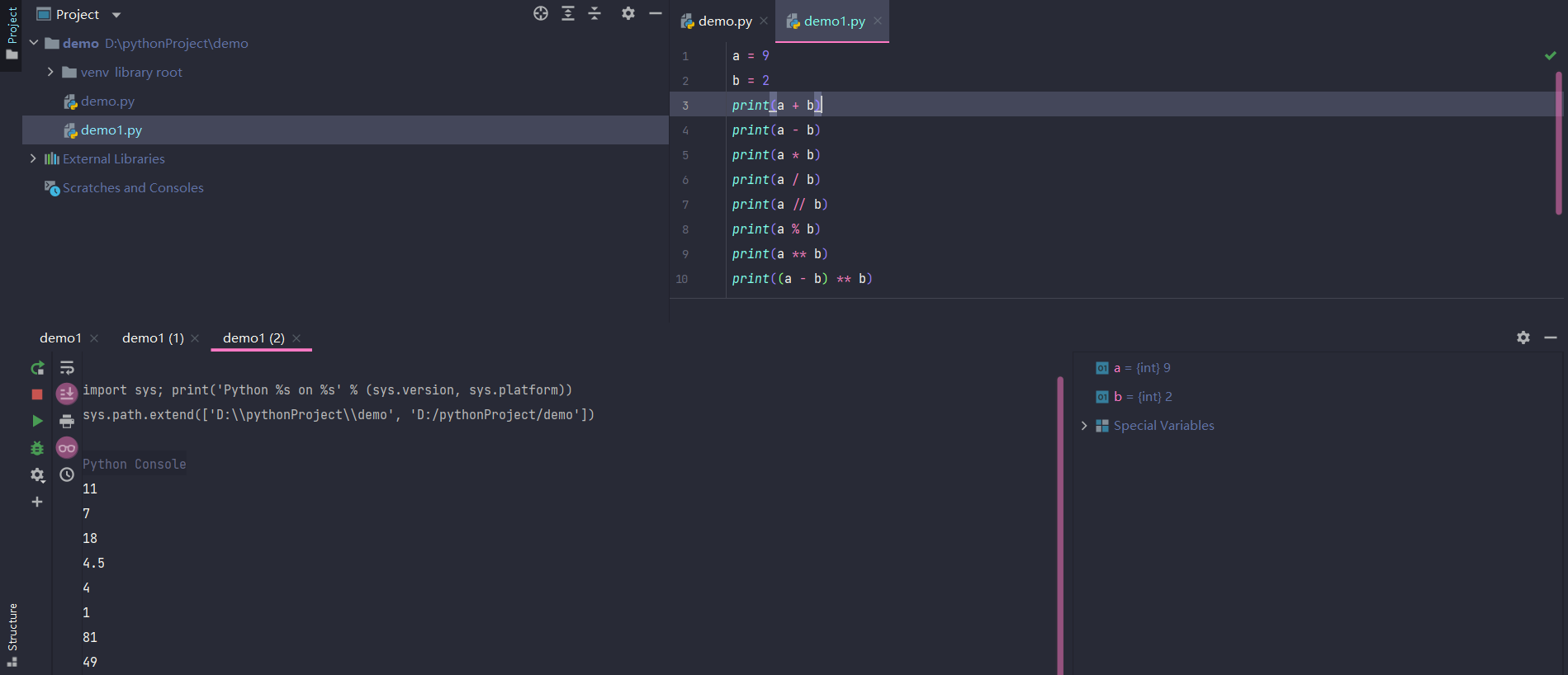
Task: Stop the console with red square
Action: [37, 394]
